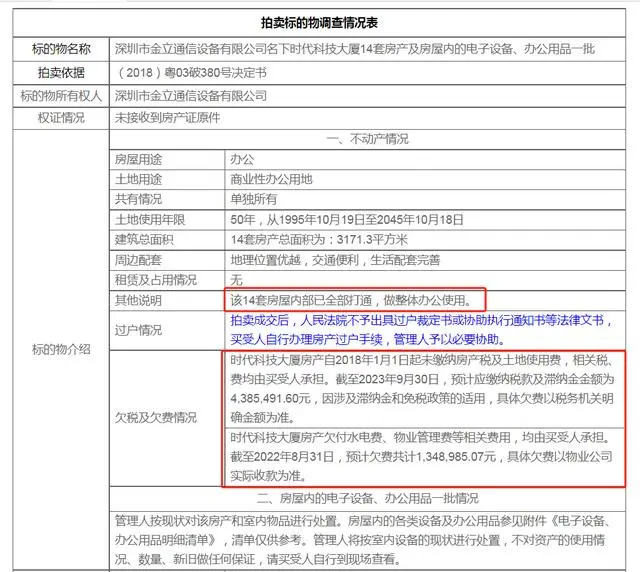Click the header 二、房屋内的电子设备、办公用品一批情况
Screen dimensions: 640x572
click(367, 499)
